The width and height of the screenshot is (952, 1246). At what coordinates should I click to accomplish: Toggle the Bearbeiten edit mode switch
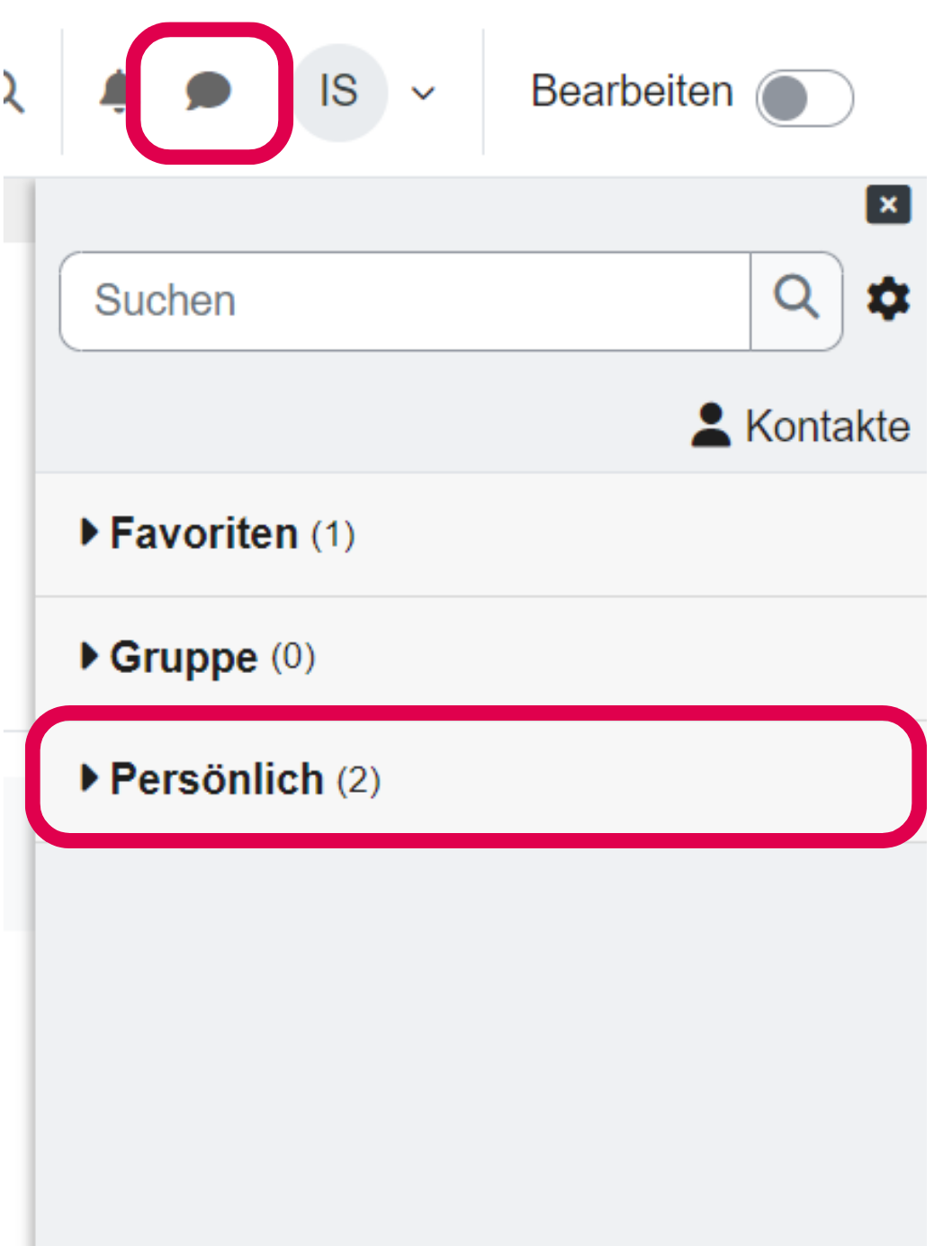pyautogui.click(x=804, y=98)
